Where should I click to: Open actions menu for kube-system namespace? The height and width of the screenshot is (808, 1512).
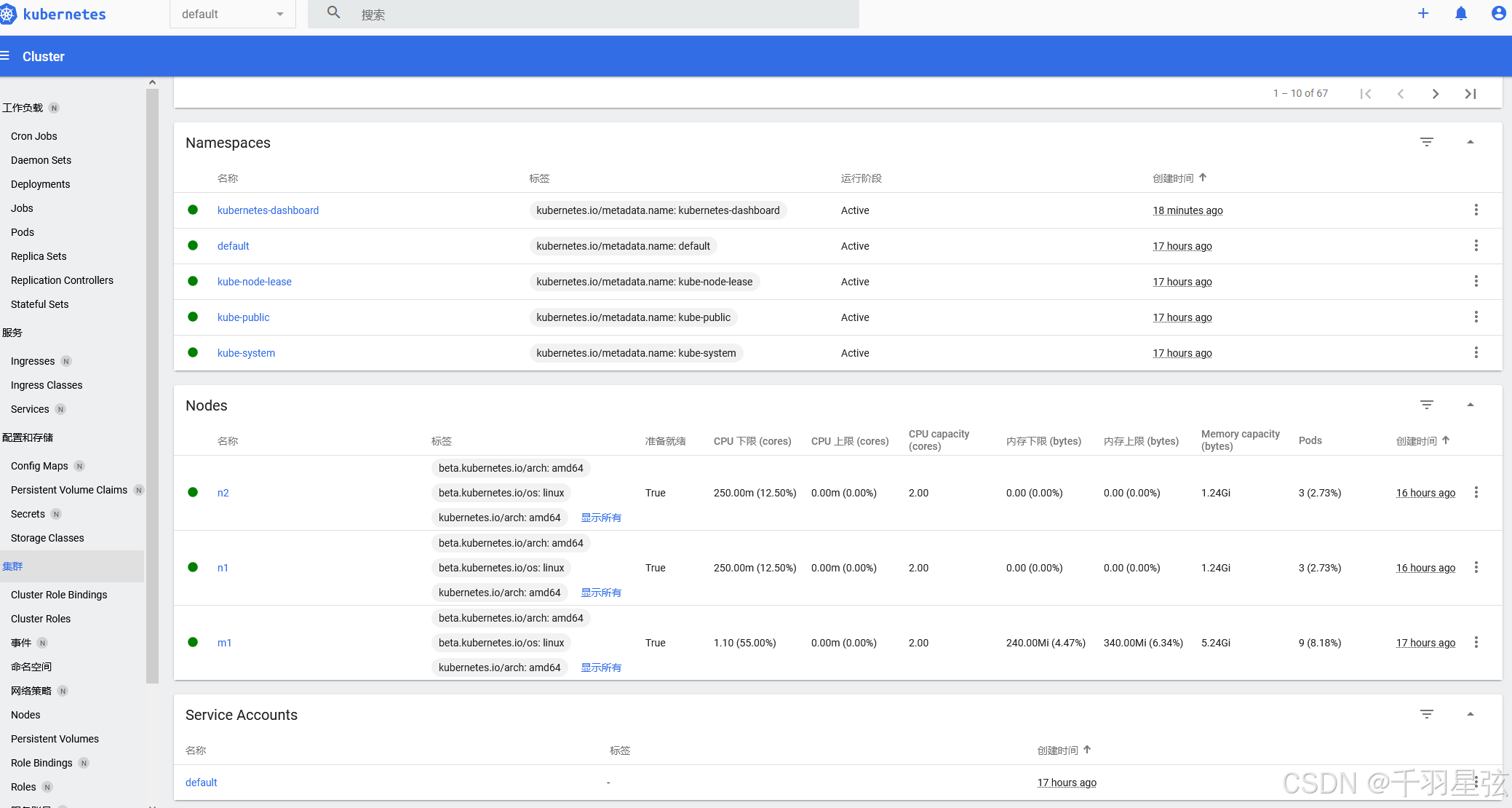(x=1476, y=352)
